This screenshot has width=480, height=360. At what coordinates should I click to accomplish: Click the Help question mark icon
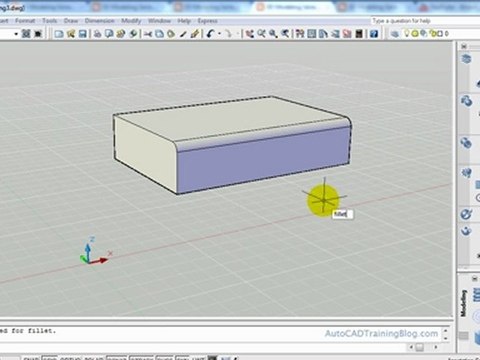coord(374,34)
